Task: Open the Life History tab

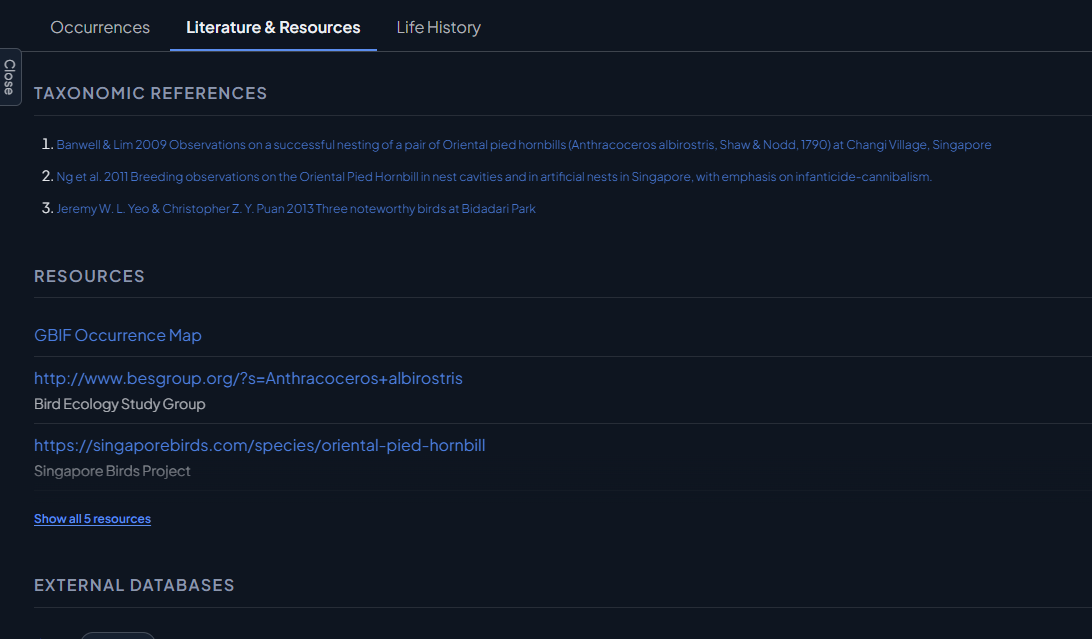Action: pos(438,27)
